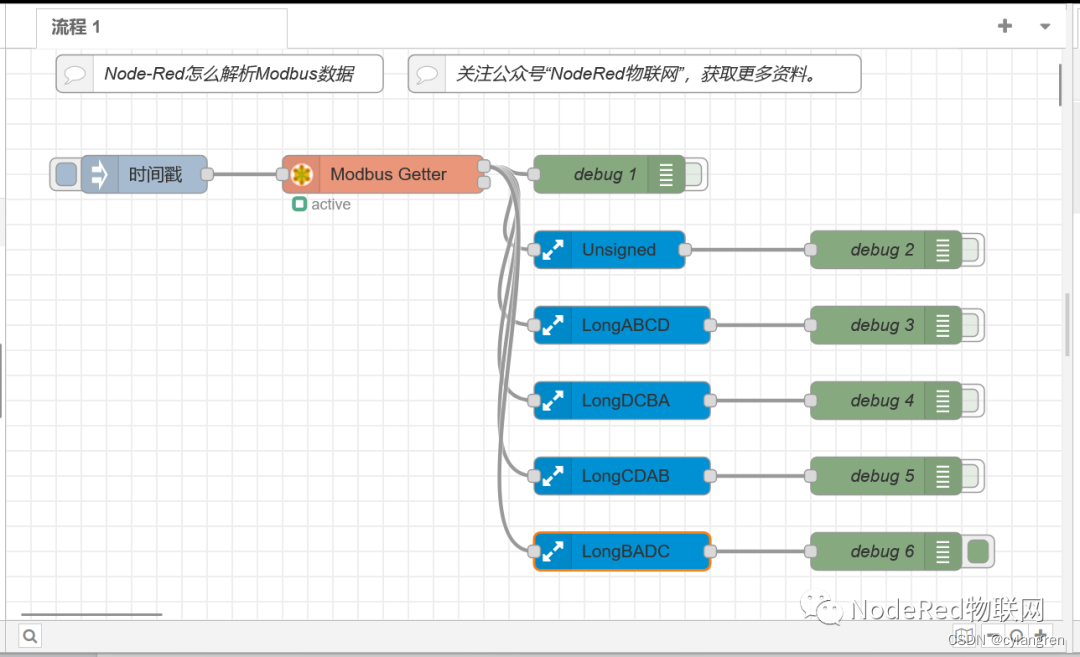Click the inject button on the 时间戳 node
Viewport: 1080px width, 657px height.
pos(64,174)
